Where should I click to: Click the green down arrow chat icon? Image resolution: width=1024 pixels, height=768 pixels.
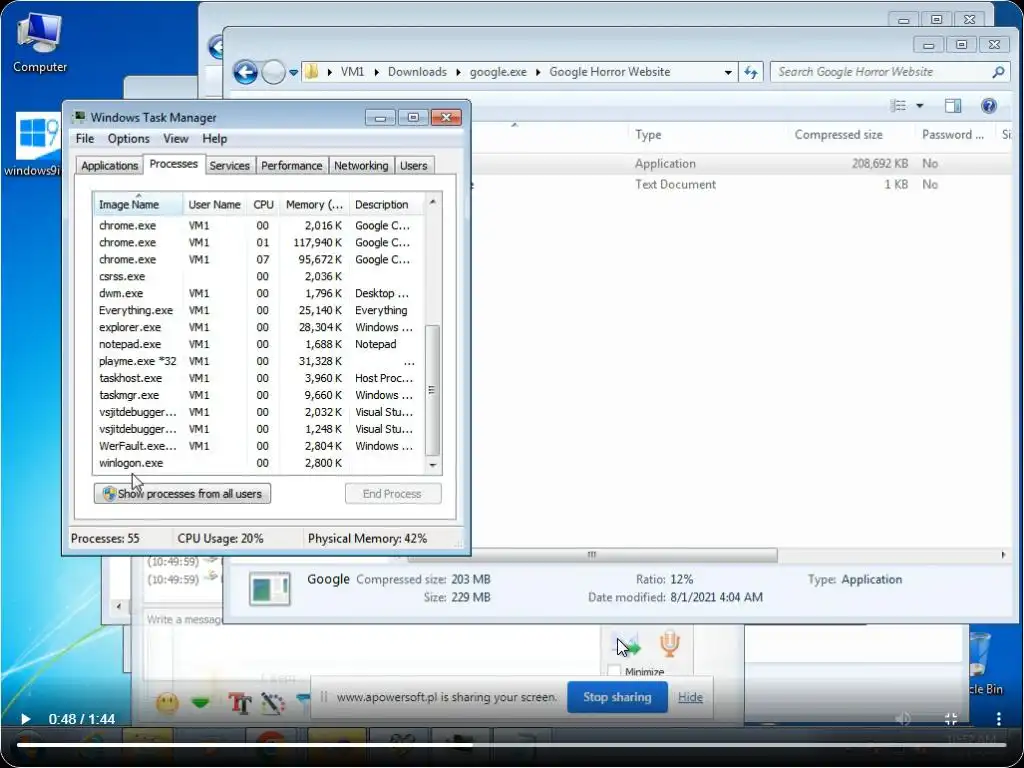pyautogui.click(x=200, y=703)
